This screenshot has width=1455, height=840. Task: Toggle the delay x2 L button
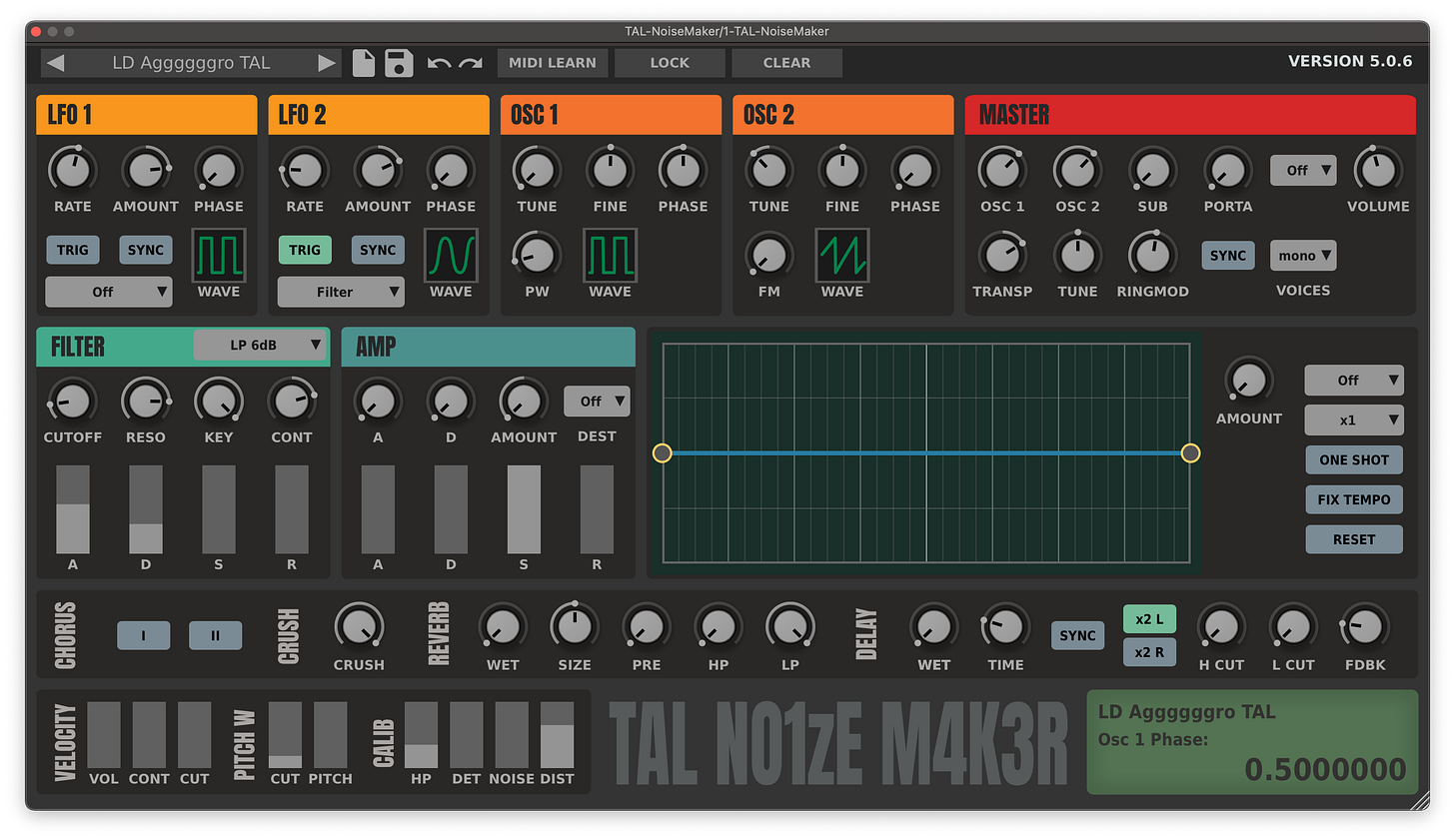[x=1149, y=619]
